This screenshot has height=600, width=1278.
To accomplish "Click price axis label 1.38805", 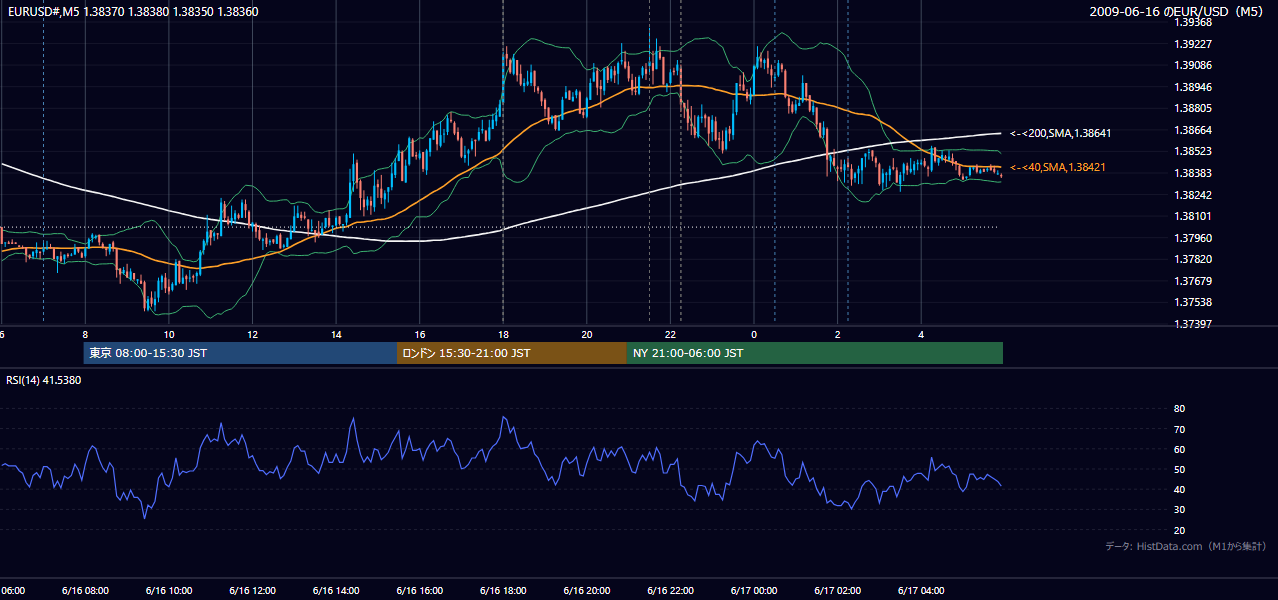I will (1194, 108).
